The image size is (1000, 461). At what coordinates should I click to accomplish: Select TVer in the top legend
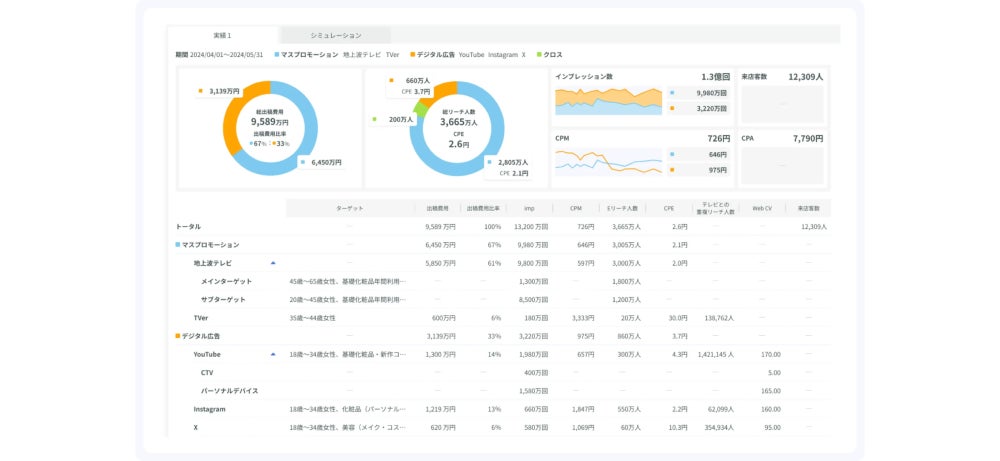(392, 55)
